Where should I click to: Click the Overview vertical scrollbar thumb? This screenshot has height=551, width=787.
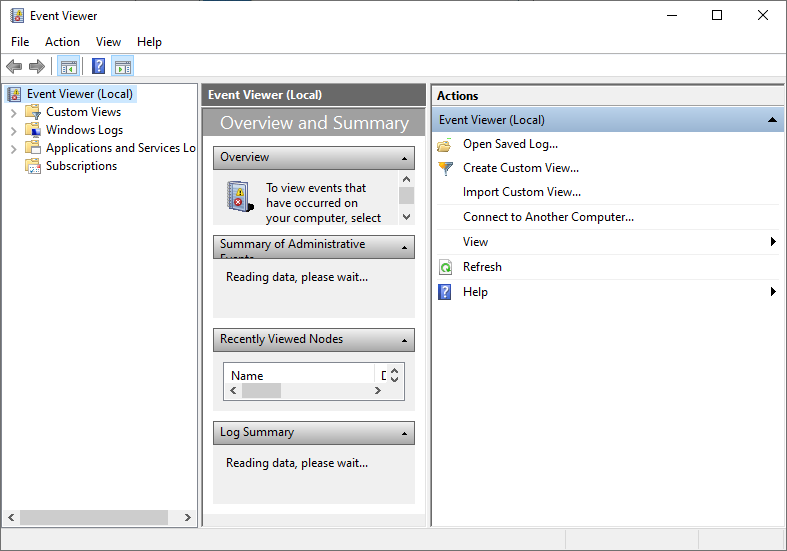pos(407,196)
